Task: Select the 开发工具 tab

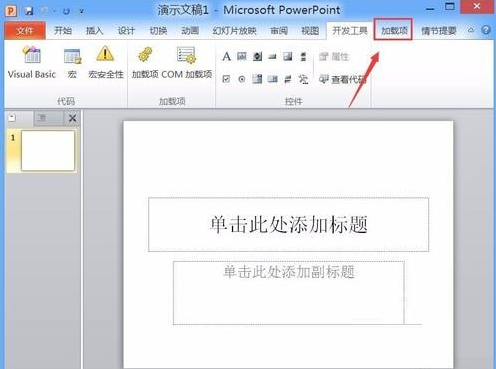Action: [x=349, y=31]
